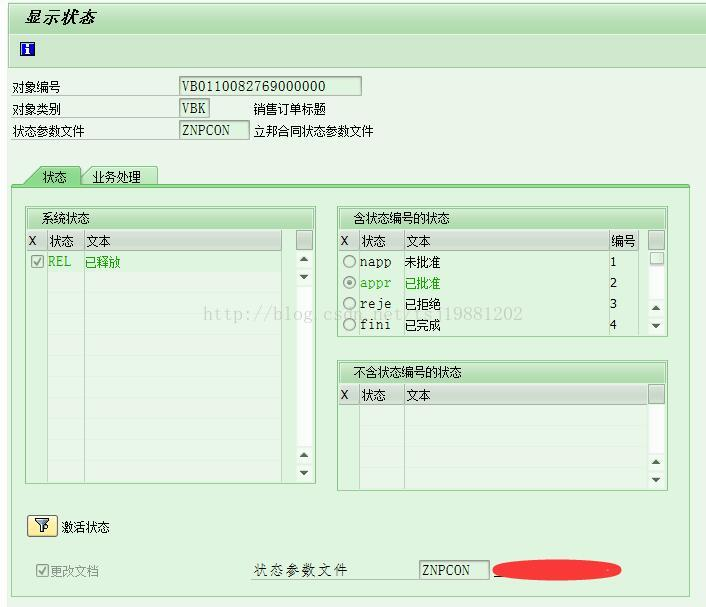Click the 已完成 text cell

point(422,325)
